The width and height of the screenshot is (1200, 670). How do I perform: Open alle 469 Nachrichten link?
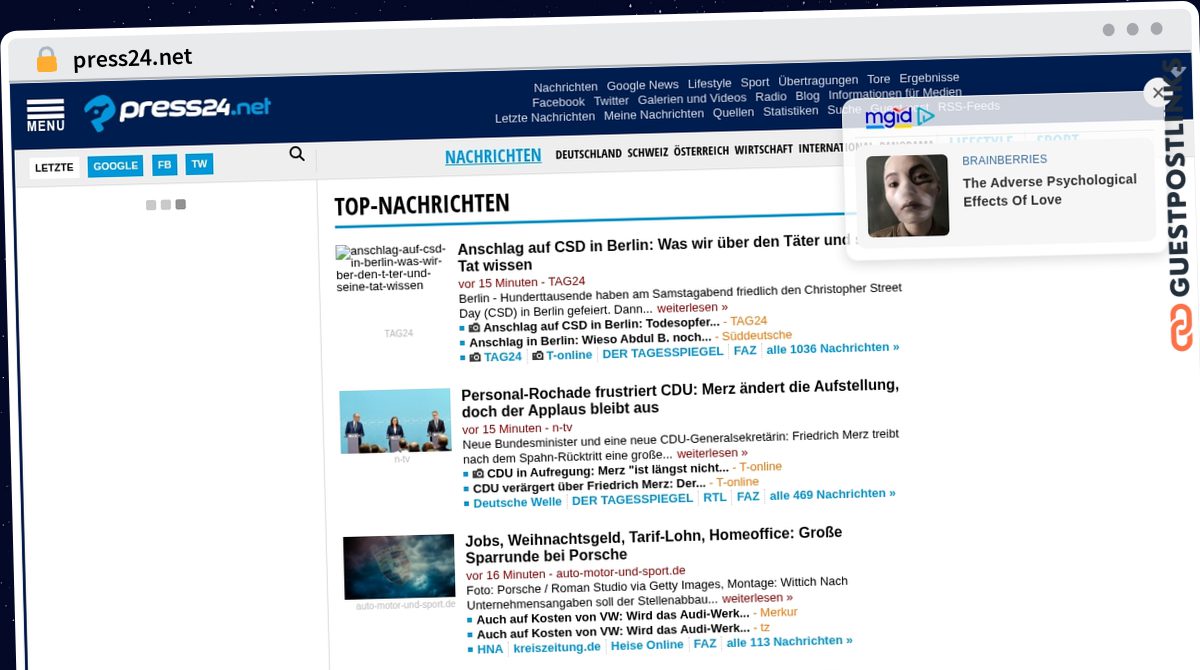click(x=833, y=495)
